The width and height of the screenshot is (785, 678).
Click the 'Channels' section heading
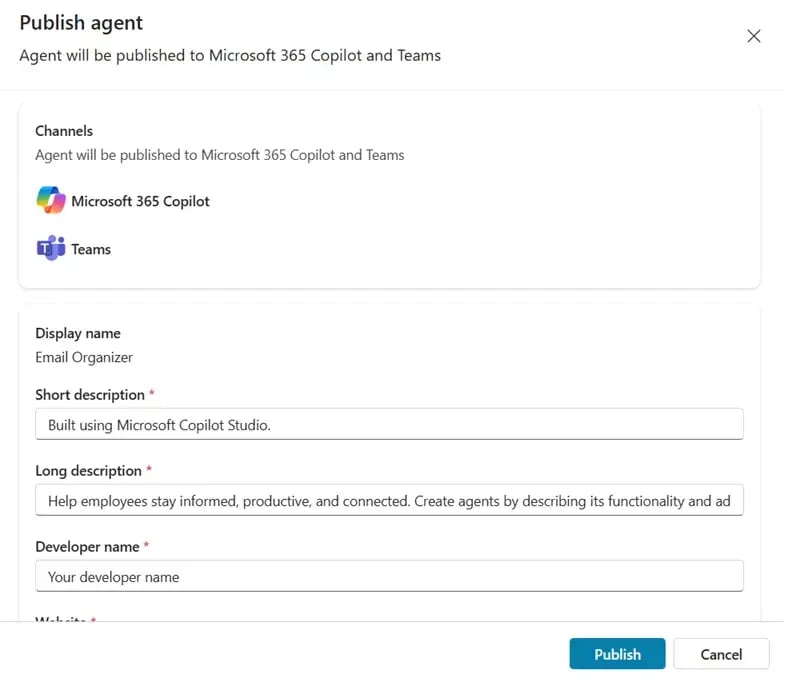click(64, 131)
